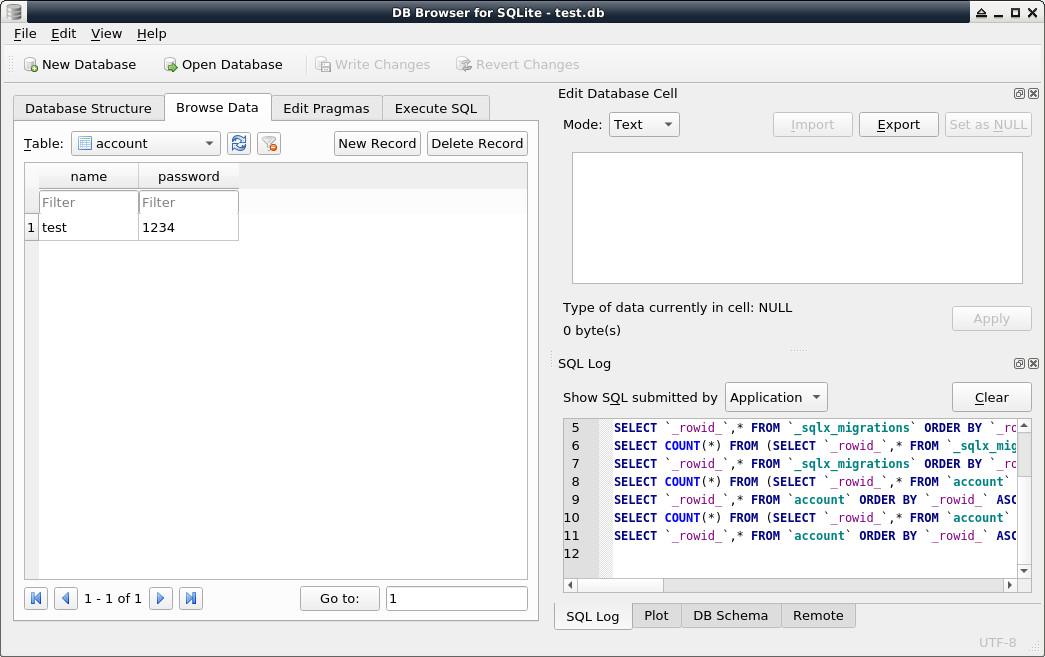The width and height of the screenshot is (1045, 657).
Task: Click SQL log line 11 text
Action: pos(814,536)
